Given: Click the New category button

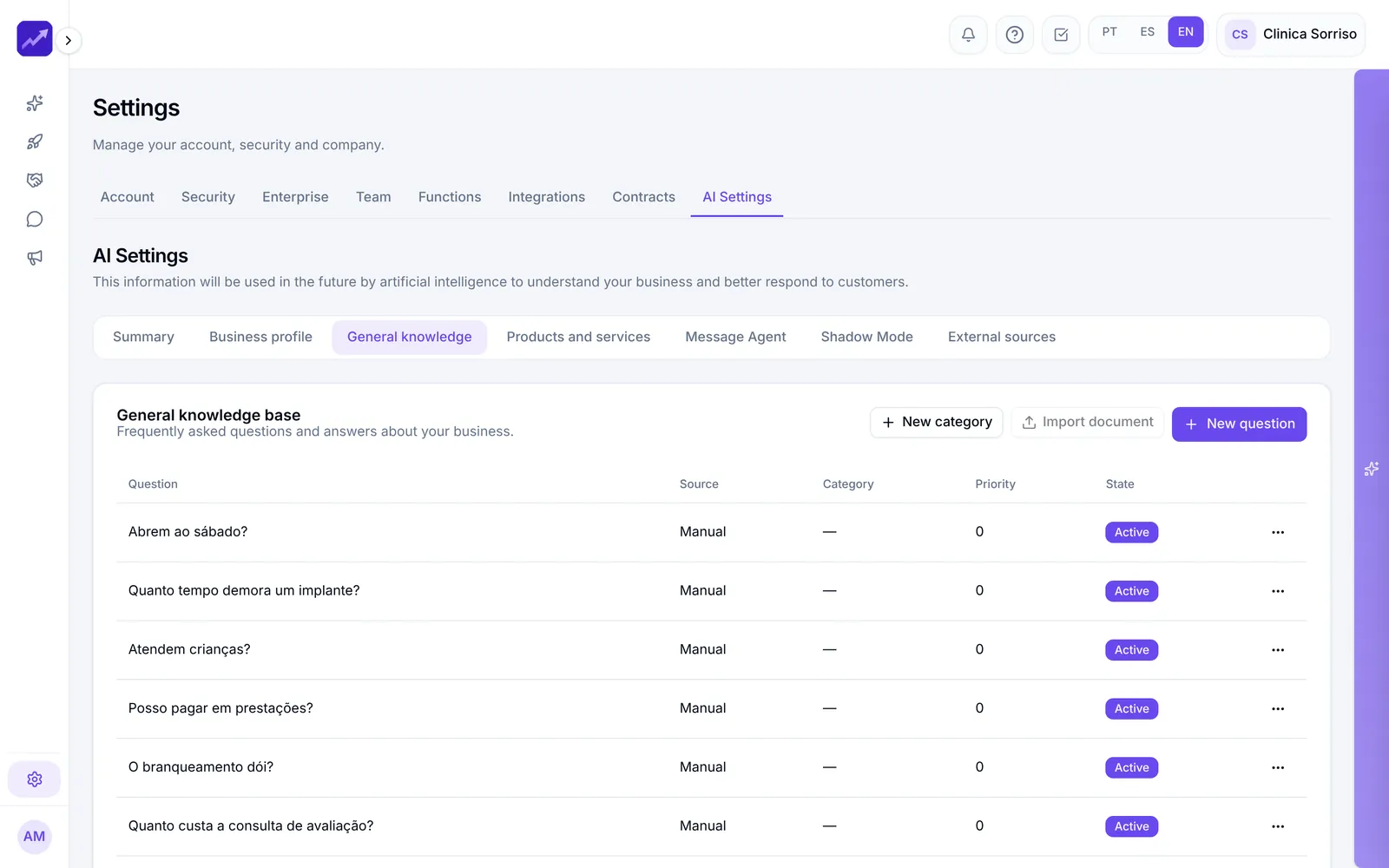Looking at the screenshot, I should tap(937, 422).
